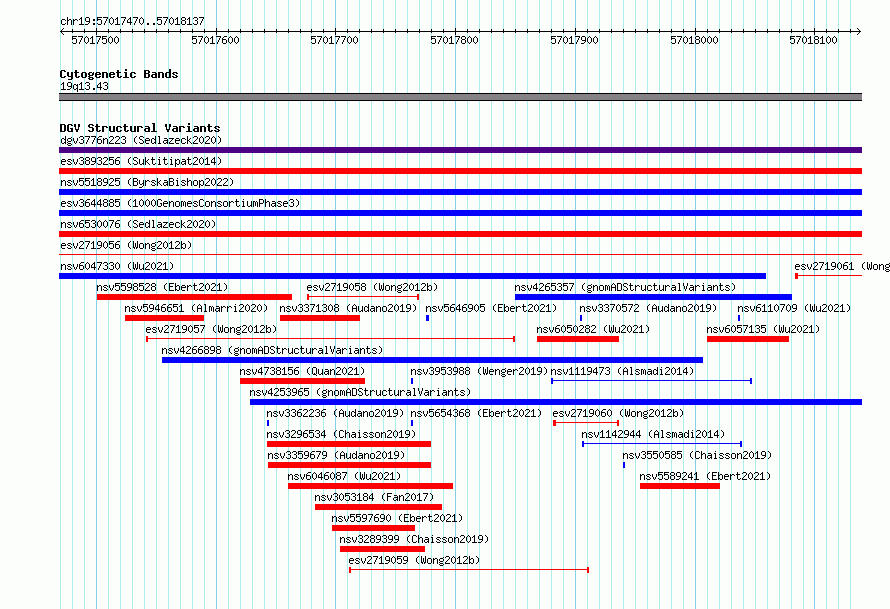Image resolution: width=890 pixels, height=609 pixels.
Task: Click nsv6046087 (Wu2021) label
Action: tap(345, 476)
